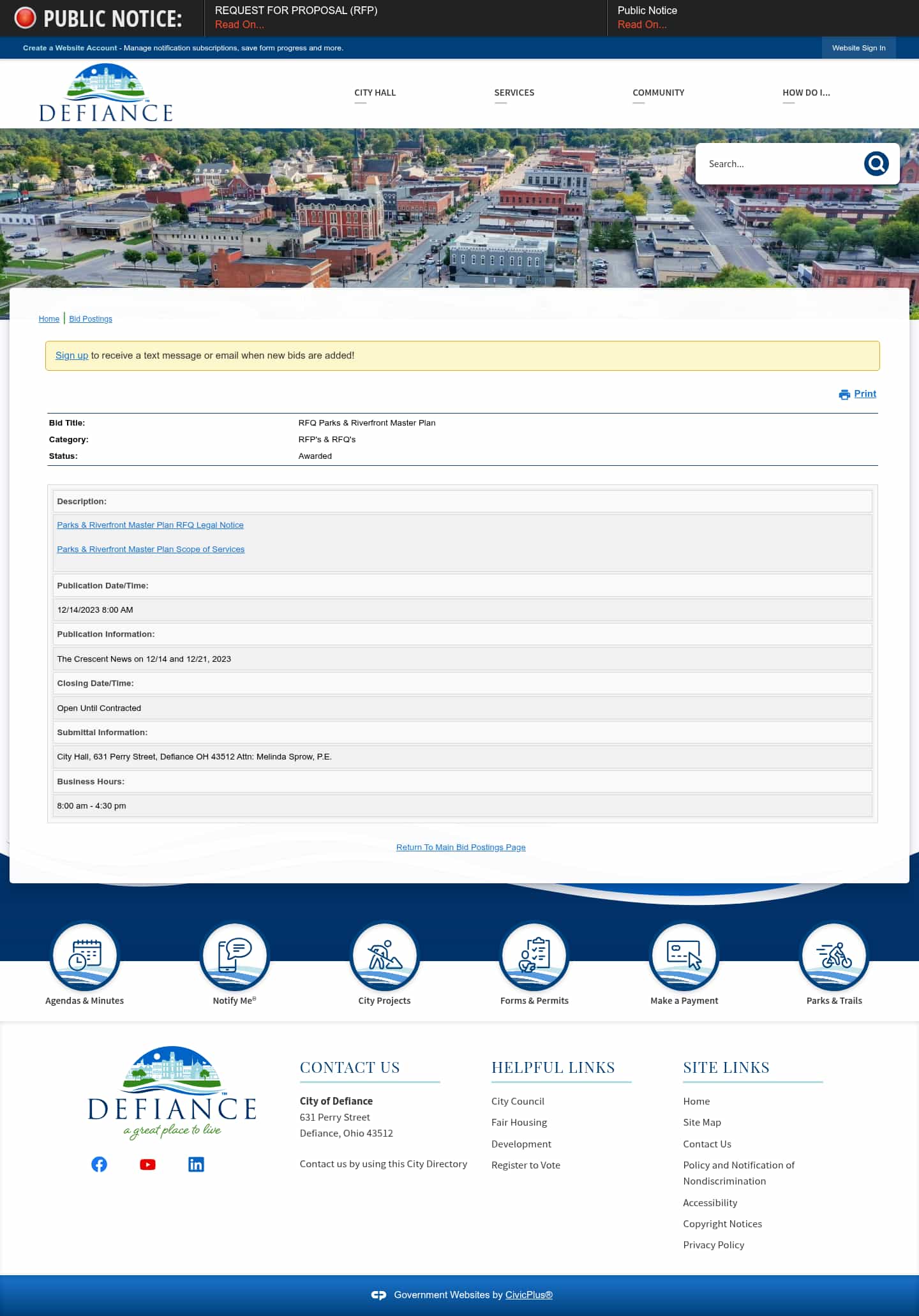Image resolution: width=919 pixels, height=1316 pixels.
Task: Click the Contact Us footer heading
Action: [x=350, y=1068]
